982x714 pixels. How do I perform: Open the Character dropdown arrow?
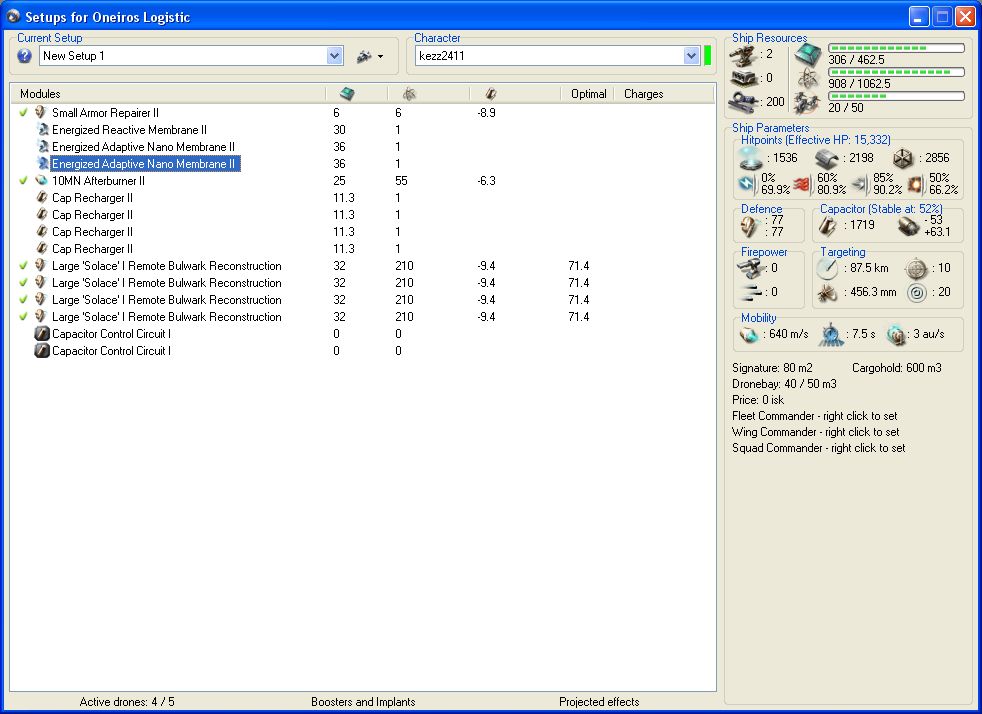point(691,56)
